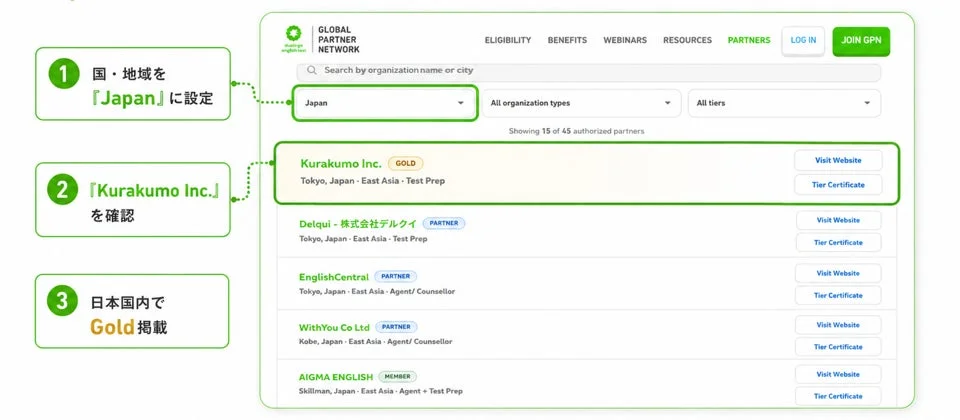Select 'Tokyo, Japan · East Asia · Test Prep' under Kurakumo
The image size is (960, 420).
tap(372, 181)
